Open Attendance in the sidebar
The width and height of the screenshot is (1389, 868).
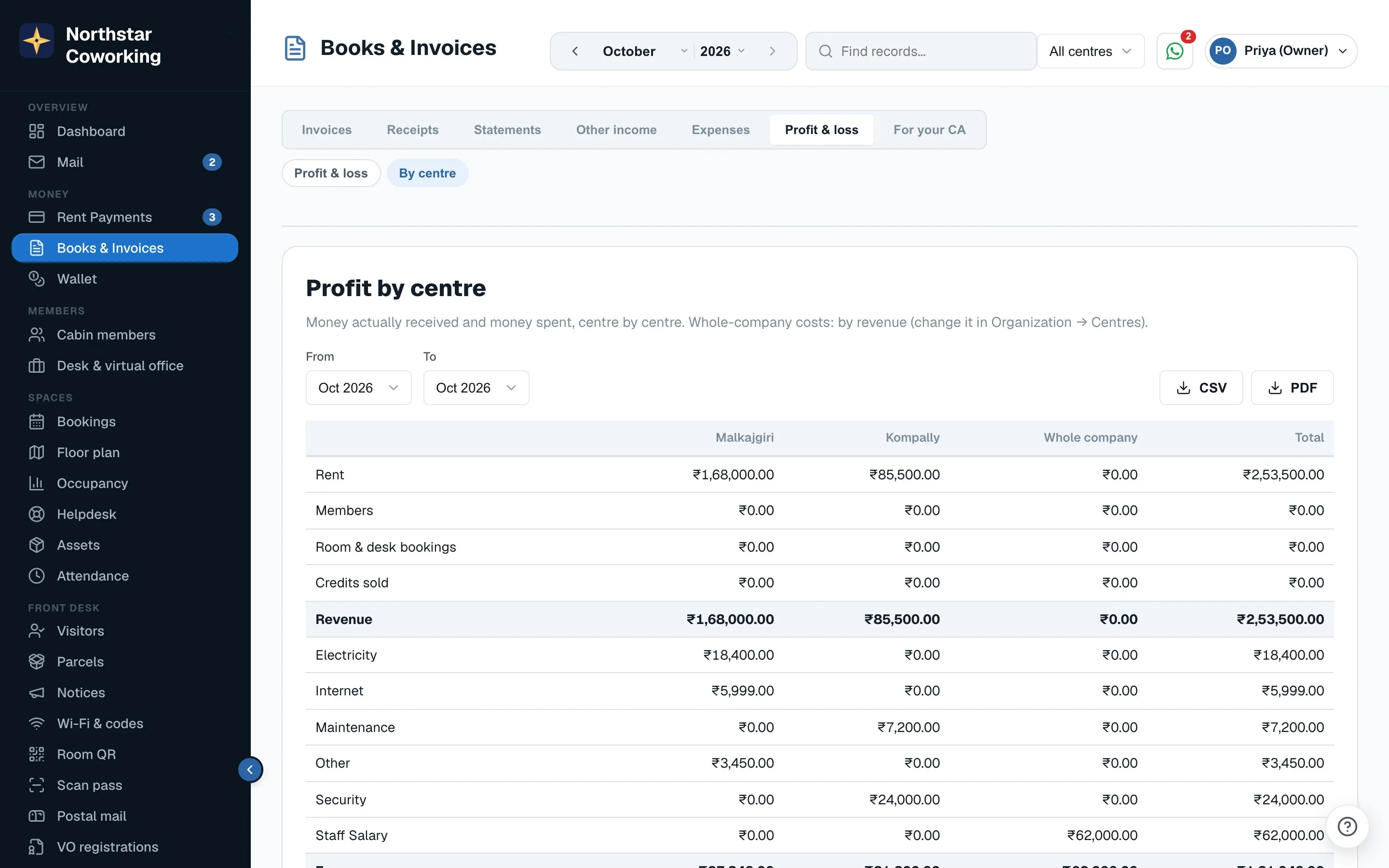(124, 576)
